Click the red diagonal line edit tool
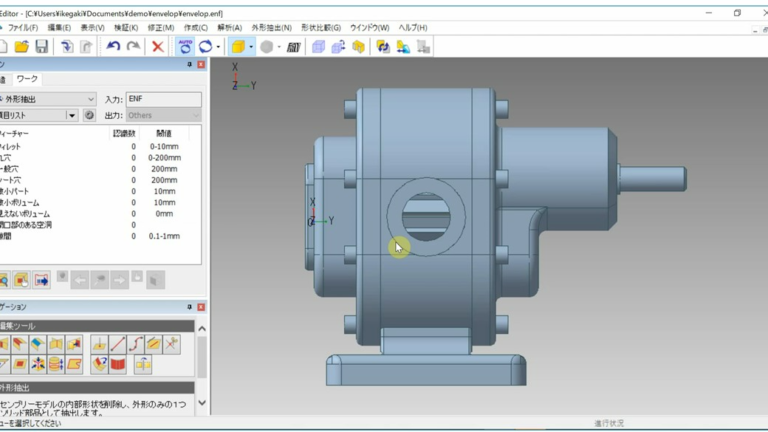This screenshot has height=432, width=768. tap(118, 344)
